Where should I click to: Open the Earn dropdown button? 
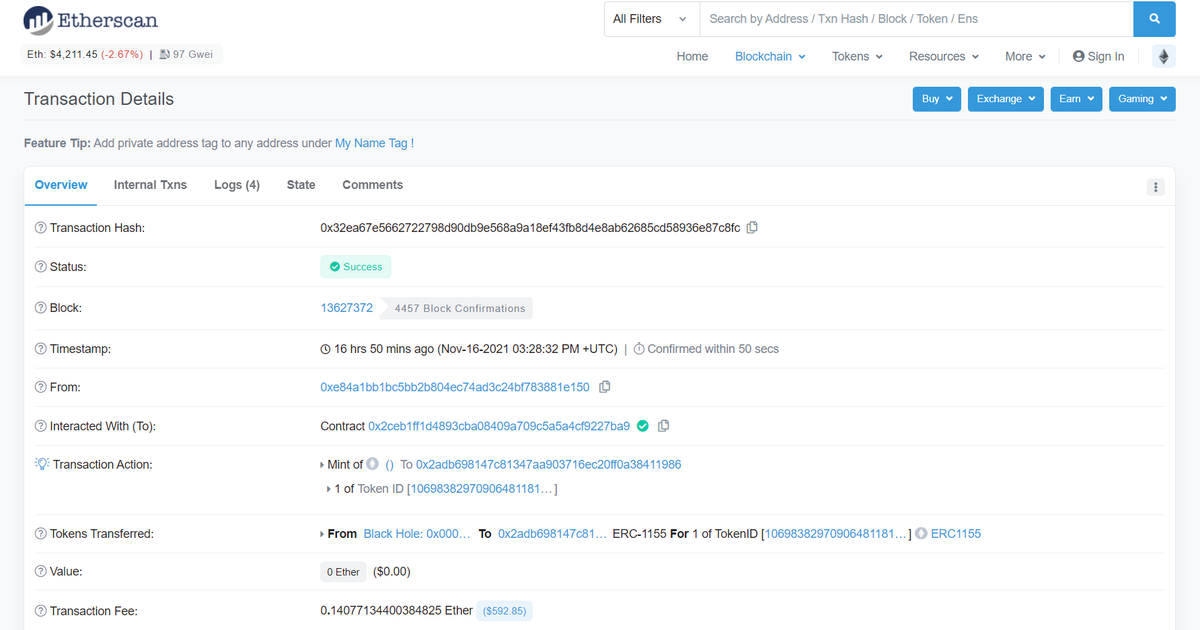(1076, 99)
